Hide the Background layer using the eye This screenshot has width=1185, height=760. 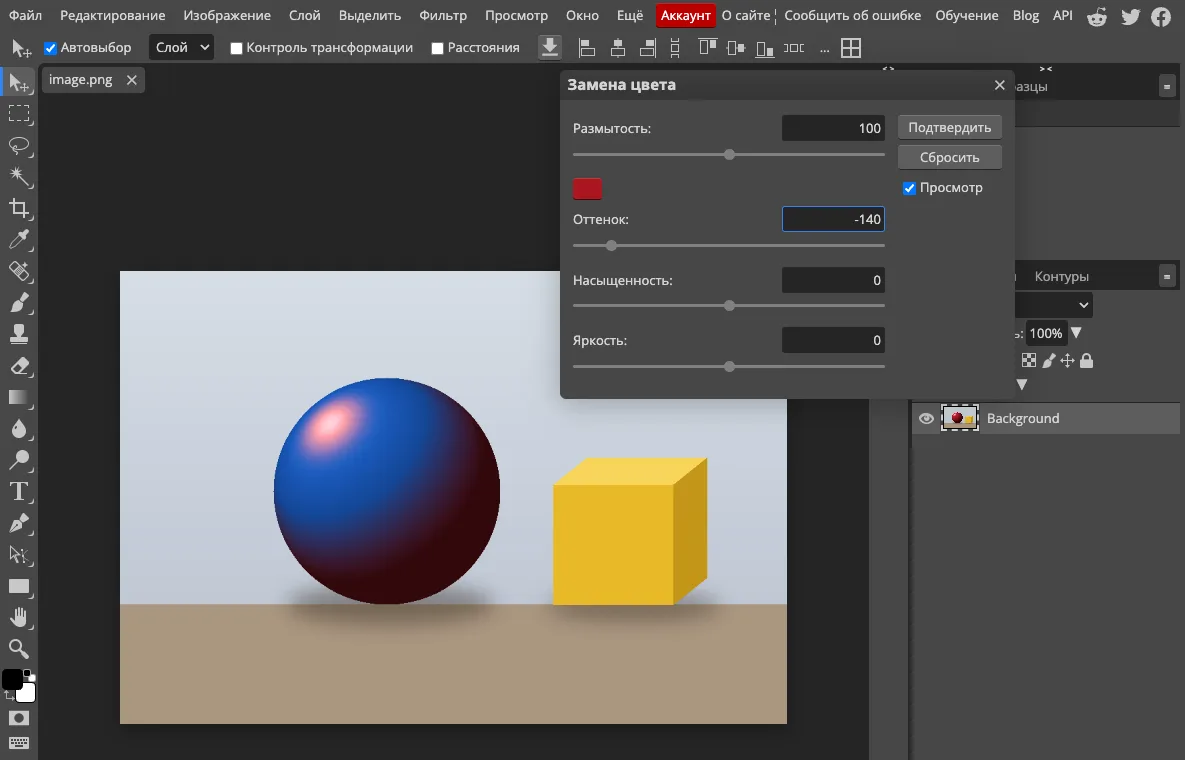[926, 419]
